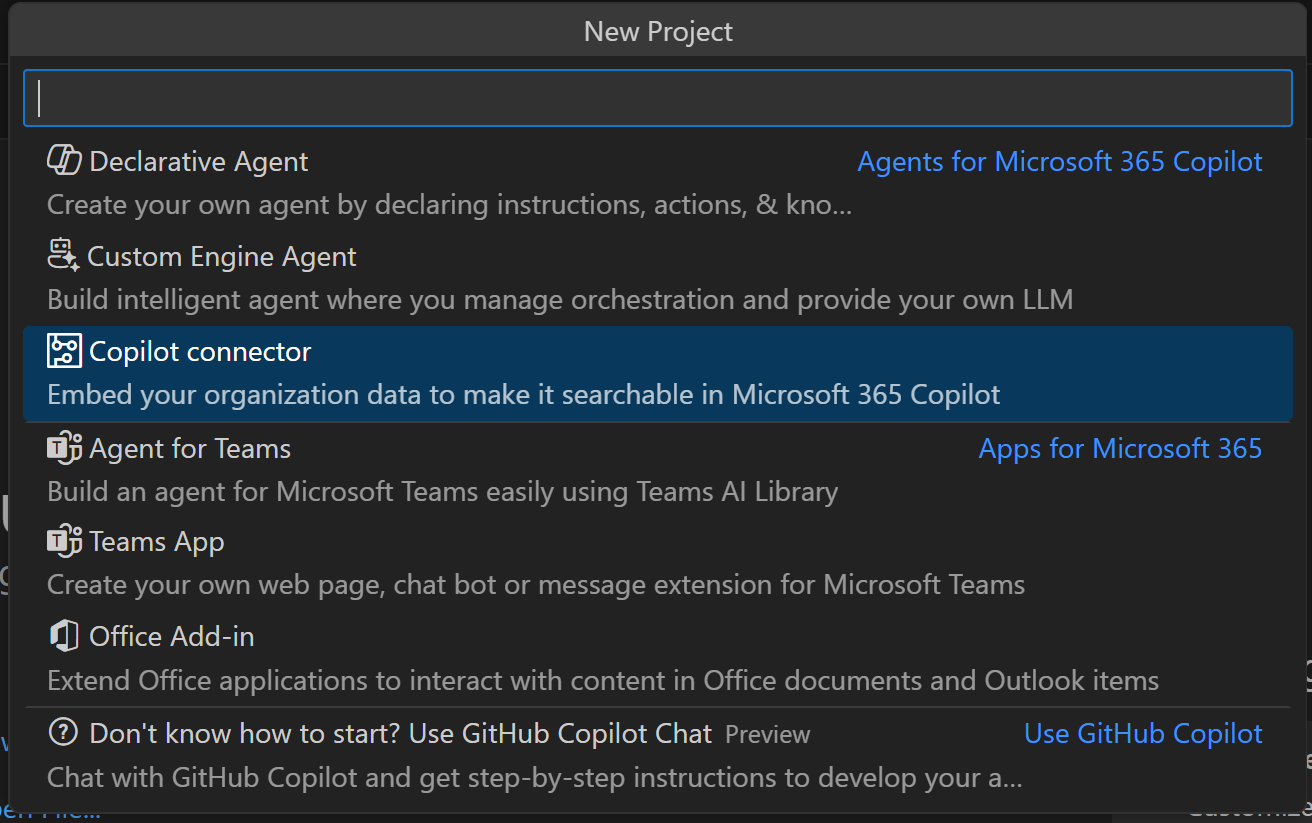The height and width of the screenshot is (823, 1312).
Task: Click the question mark help icon
Action: point(63,733)
